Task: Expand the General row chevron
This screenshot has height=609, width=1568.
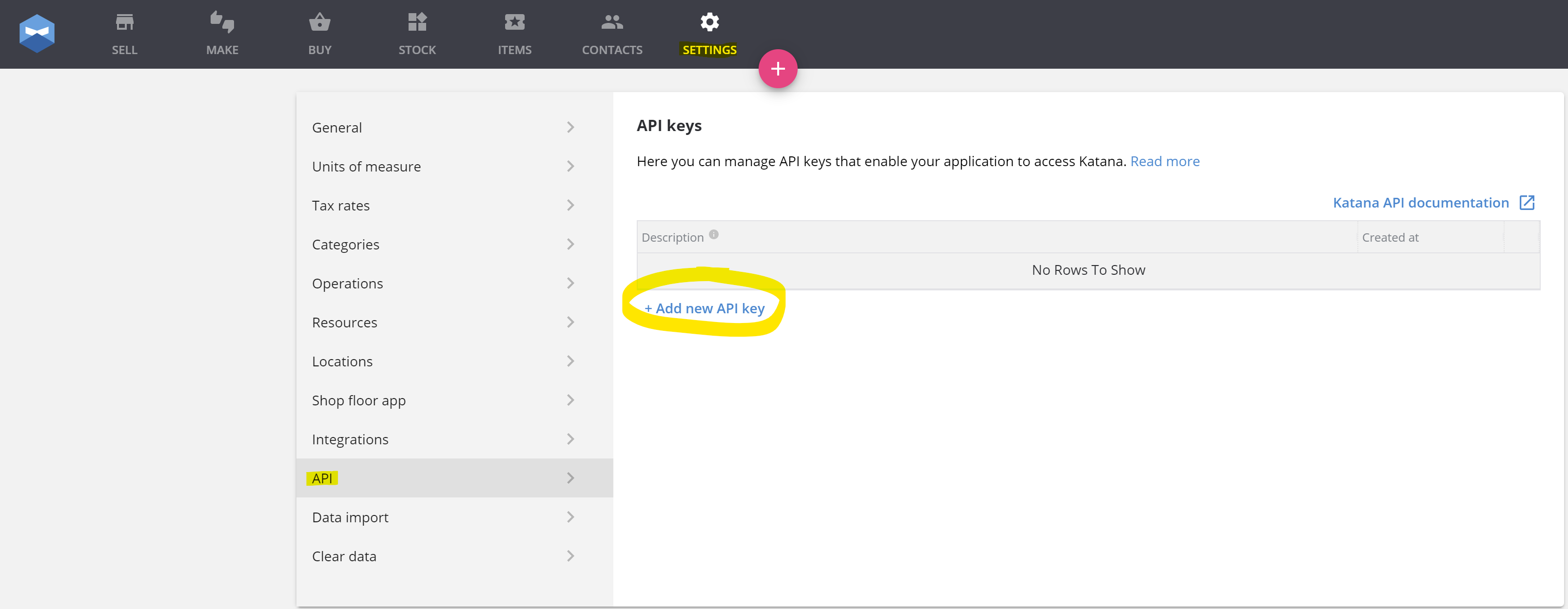Action: tap(570, 127)
